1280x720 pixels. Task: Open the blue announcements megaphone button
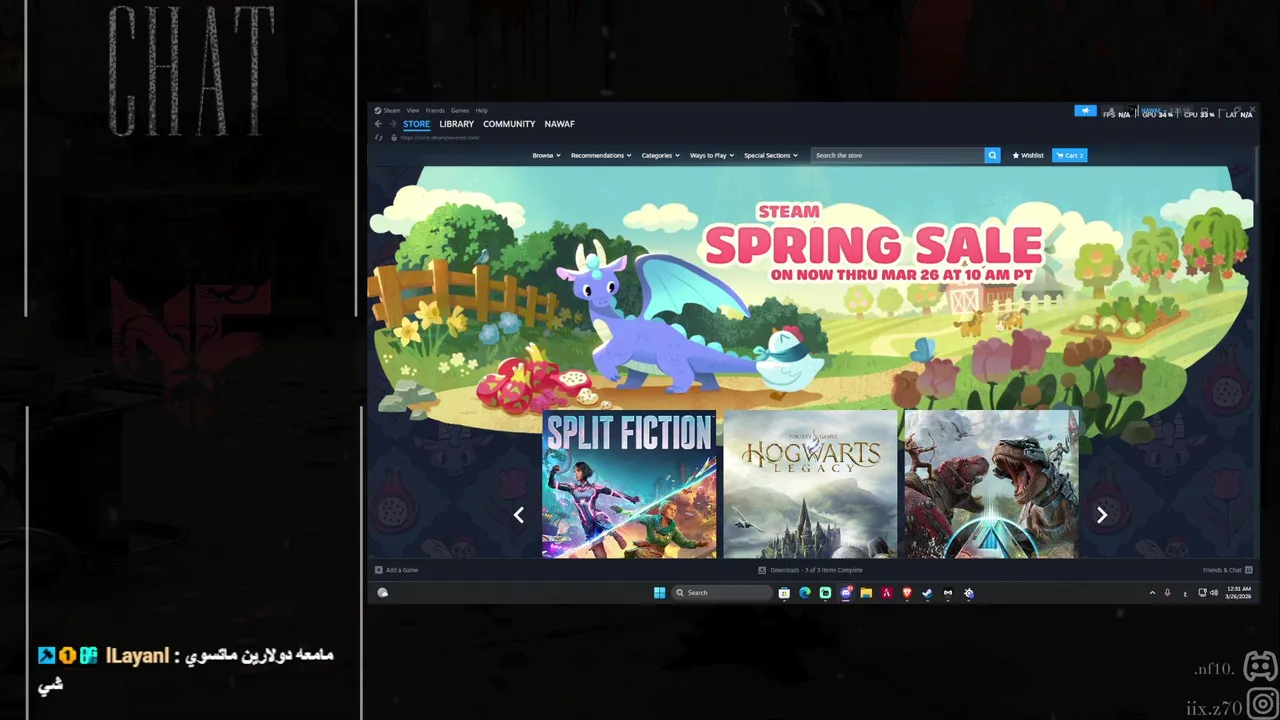tap(1085, 111)
